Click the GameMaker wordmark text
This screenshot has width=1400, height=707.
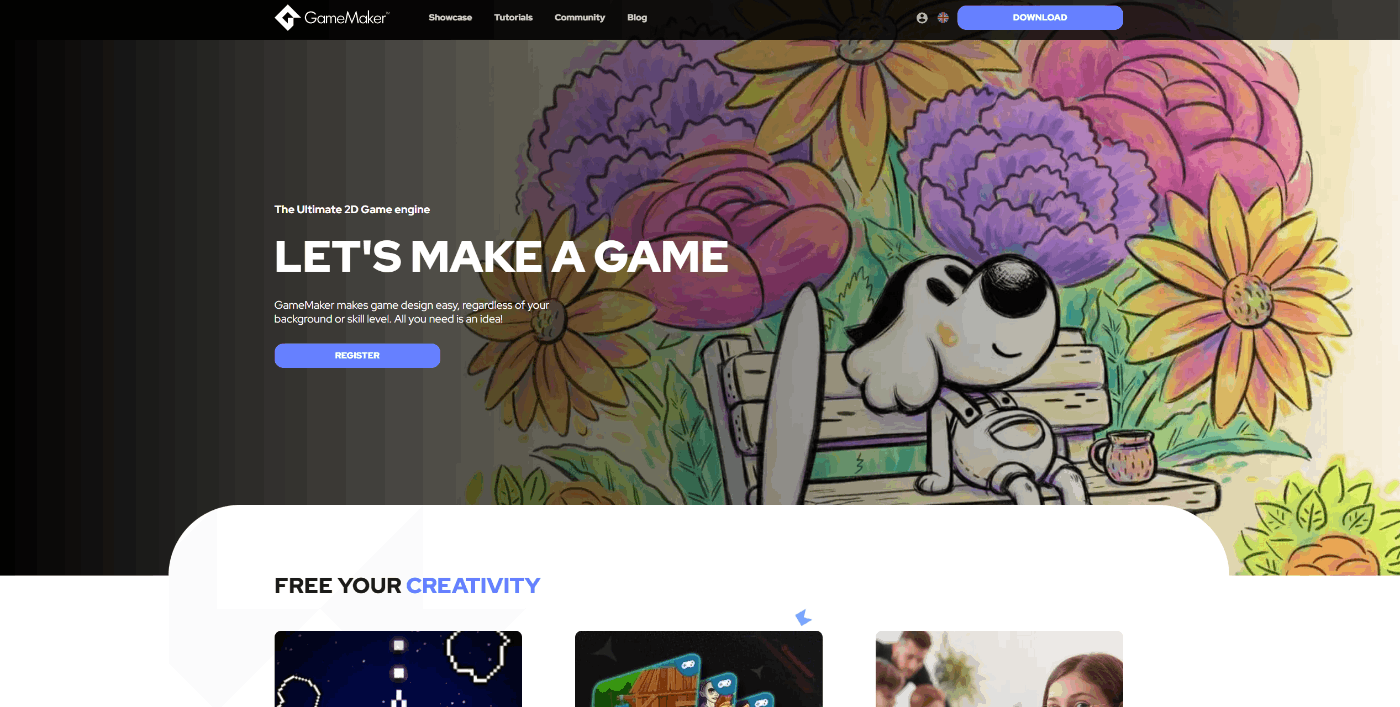(346, 18)
